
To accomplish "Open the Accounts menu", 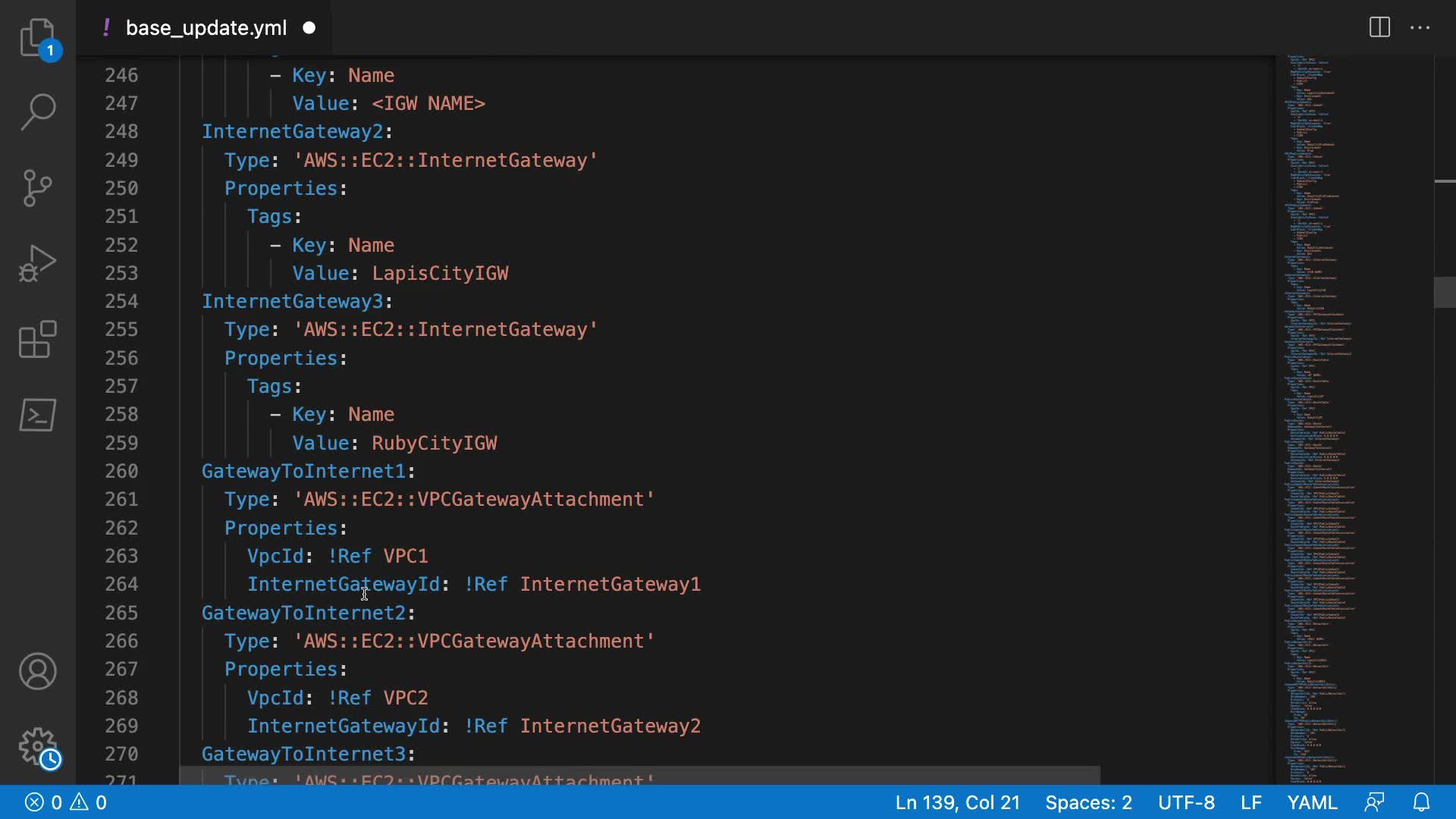I will pos(37,671).
